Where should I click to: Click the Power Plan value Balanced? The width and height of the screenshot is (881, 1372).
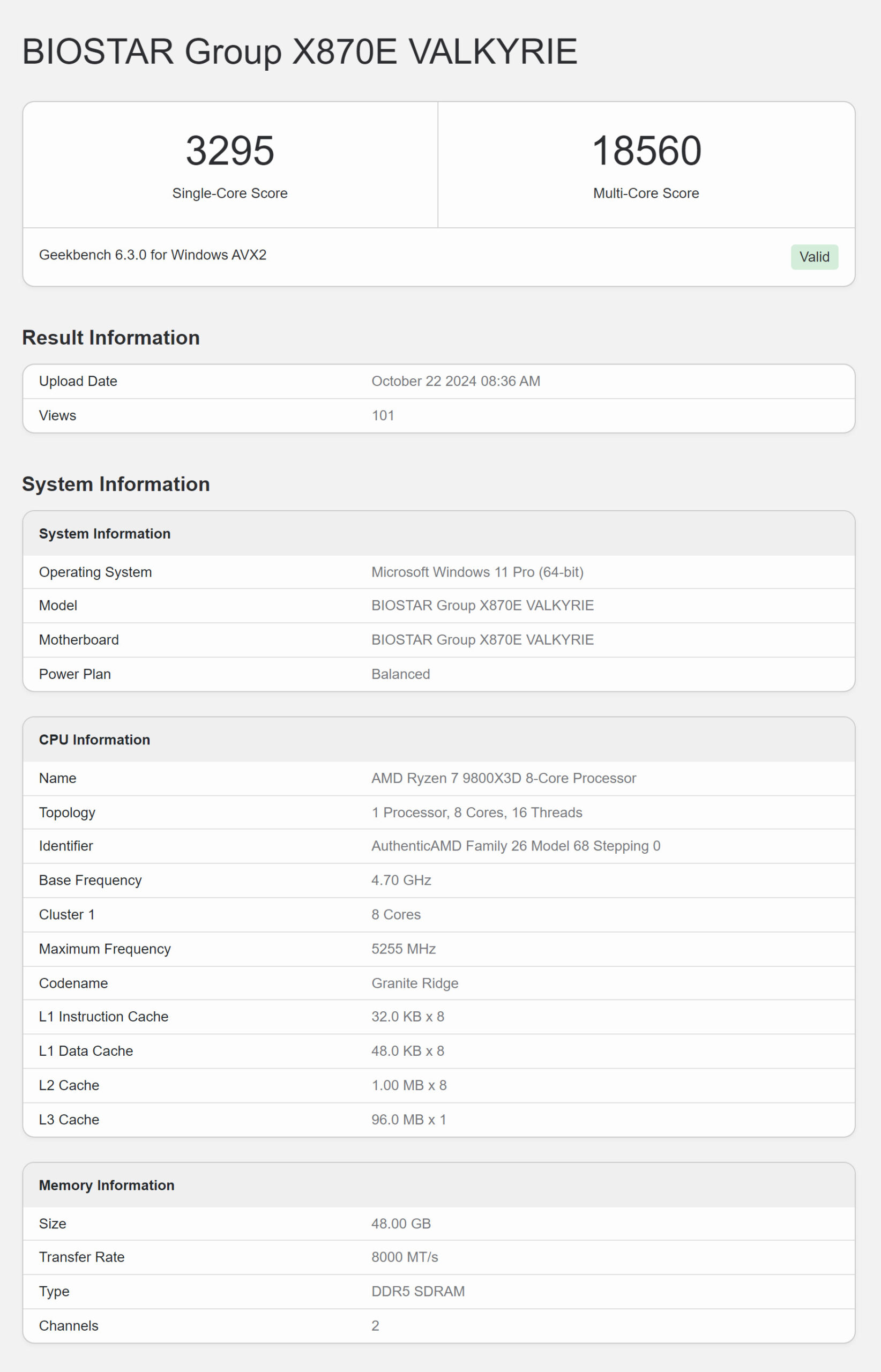(x=400, y=674)
